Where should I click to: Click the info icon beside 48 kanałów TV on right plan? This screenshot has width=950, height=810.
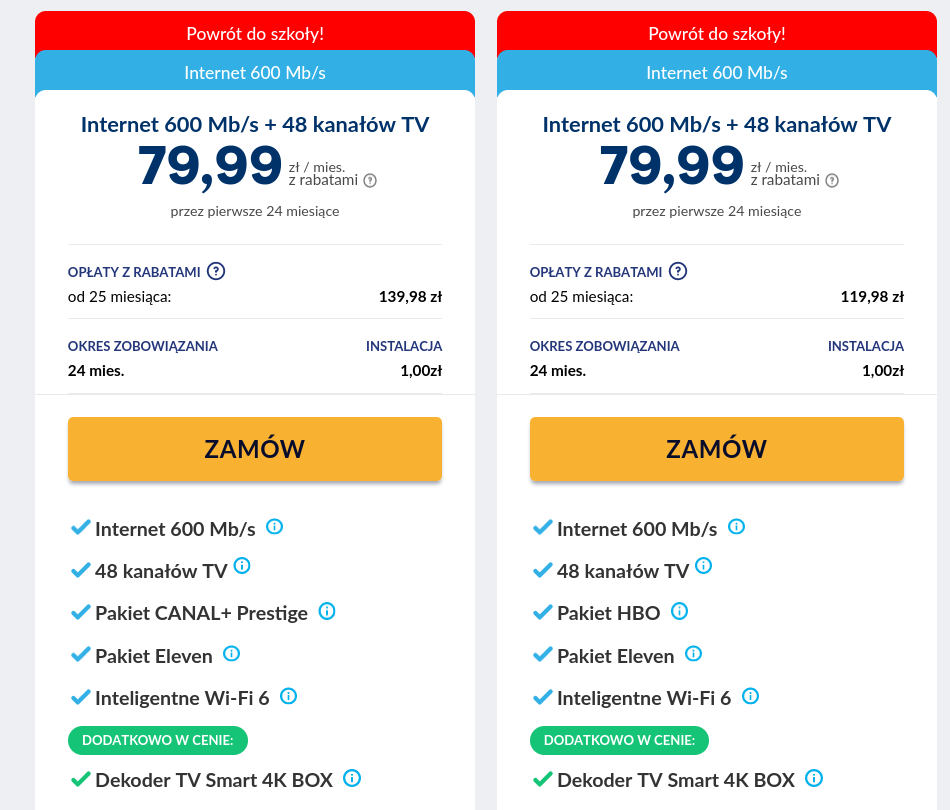[x=703, y=564]
